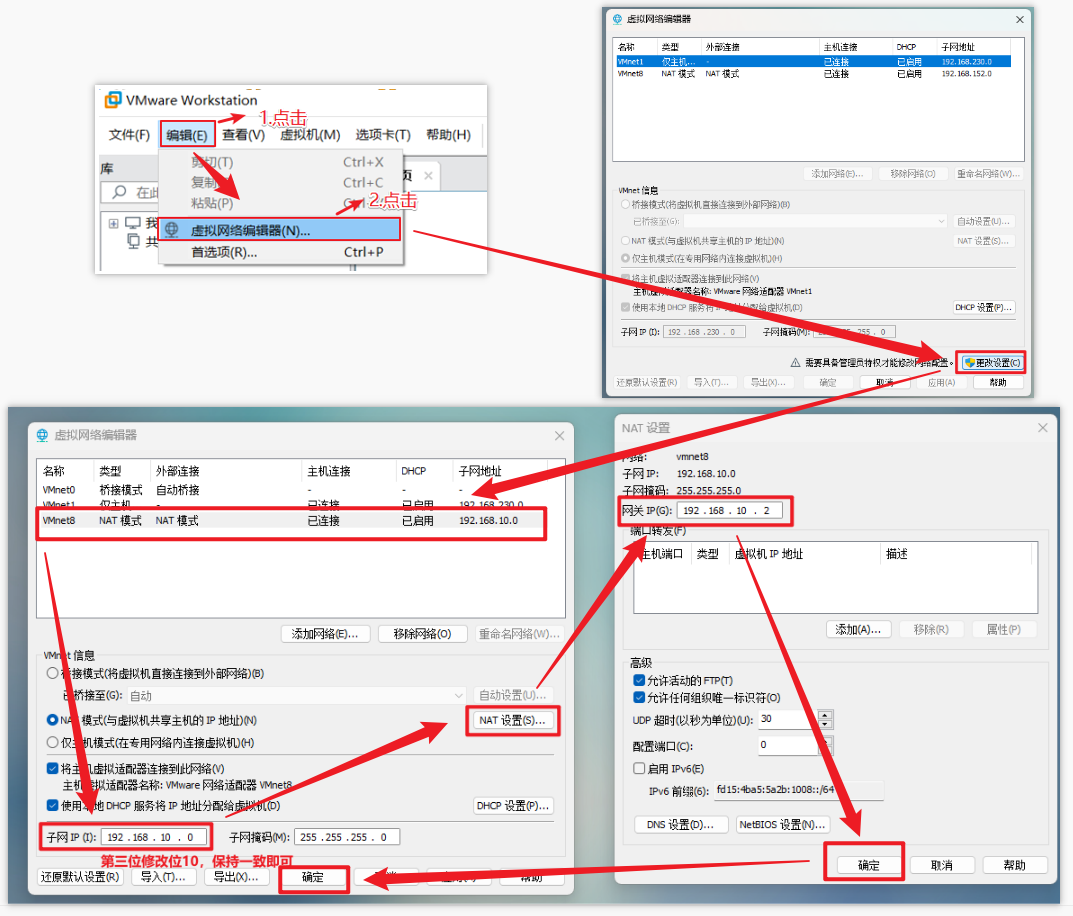Viewport: 1073px width, 916px height.
Task: Open the NAT 设置(S)... button in the editor listing VMnet0
Action: [513, 720]
